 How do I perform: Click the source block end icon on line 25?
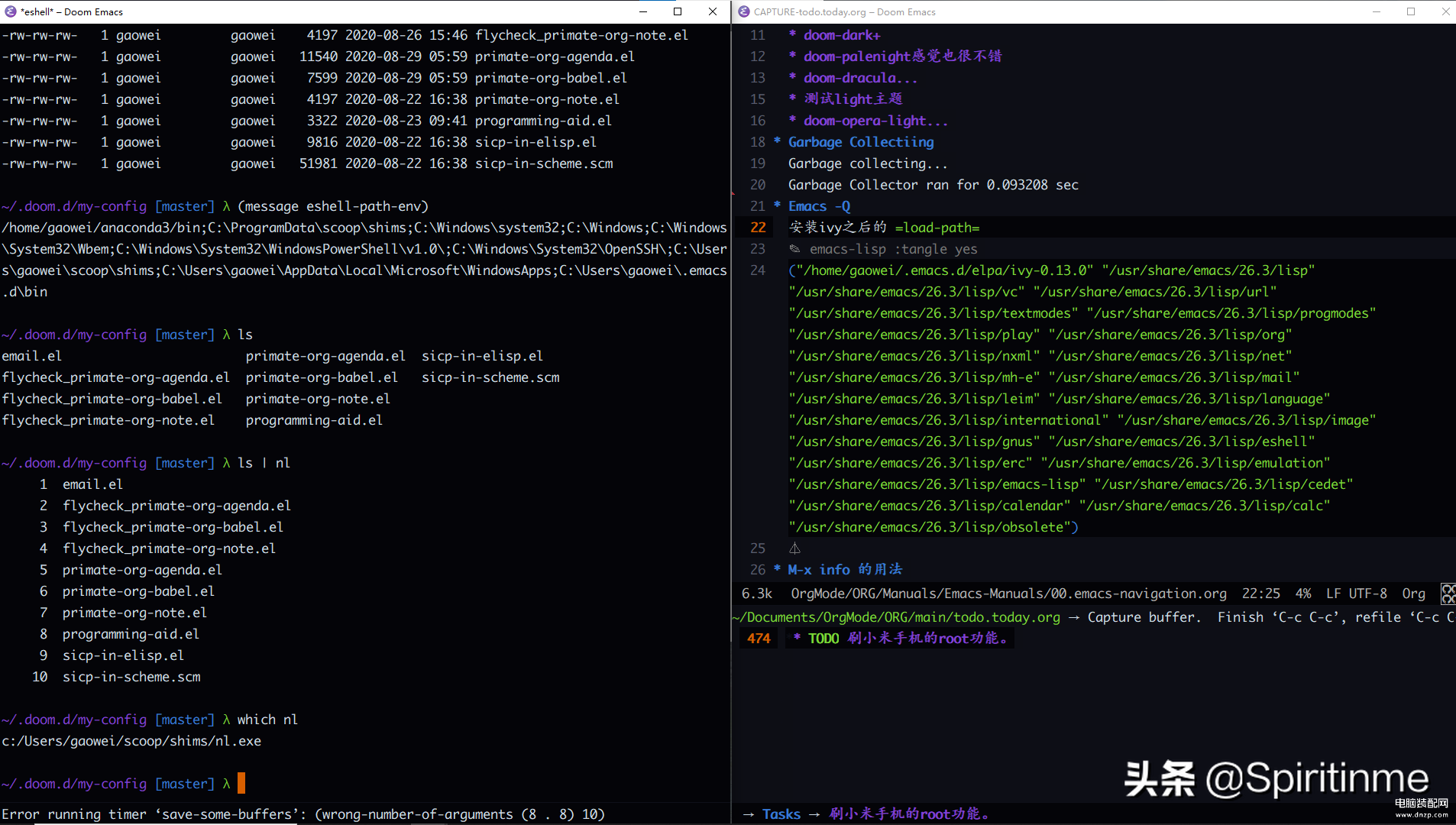coord(794,548)
